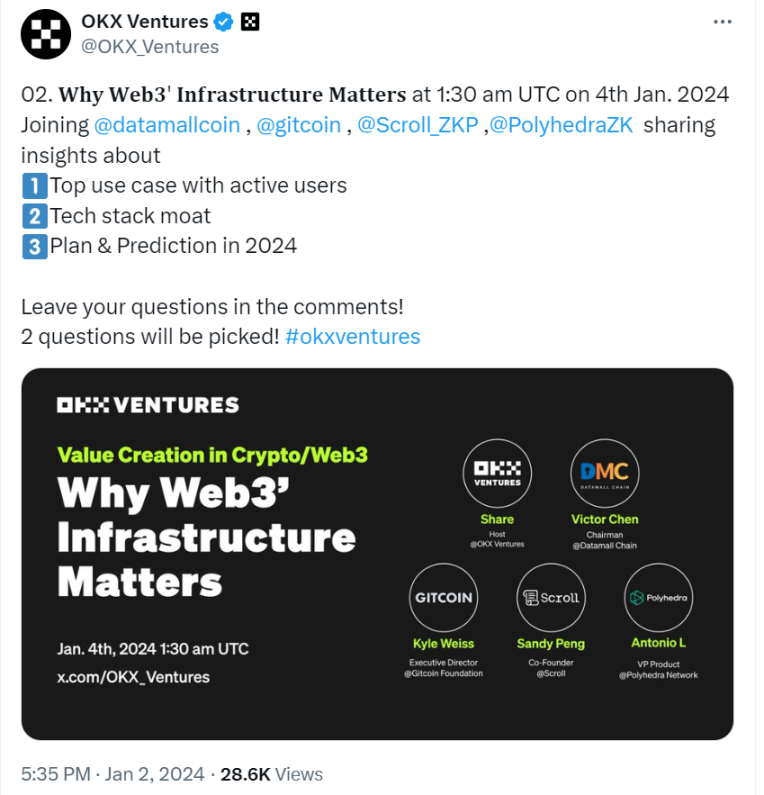Click the OKX Ventures display name

pyautogui.click(x=144, y=22)
